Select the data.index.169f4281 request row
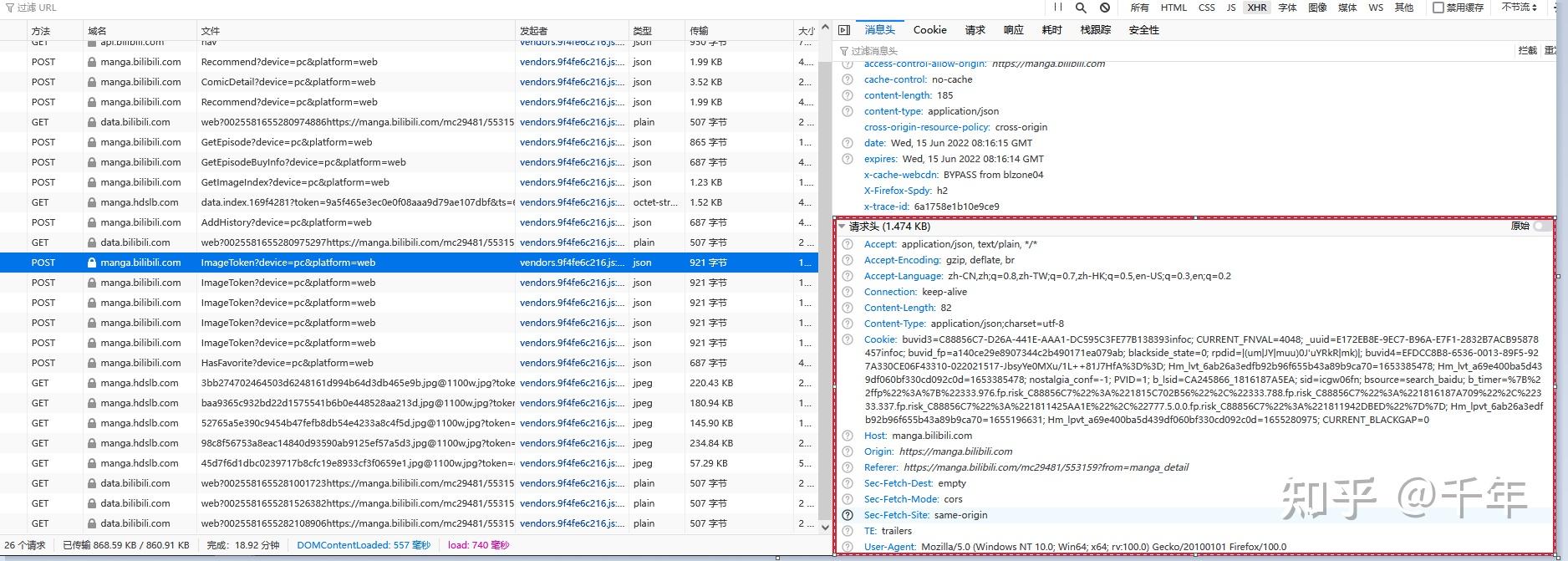Screen dimensions: 1568x561 click(x=410, y=202)
